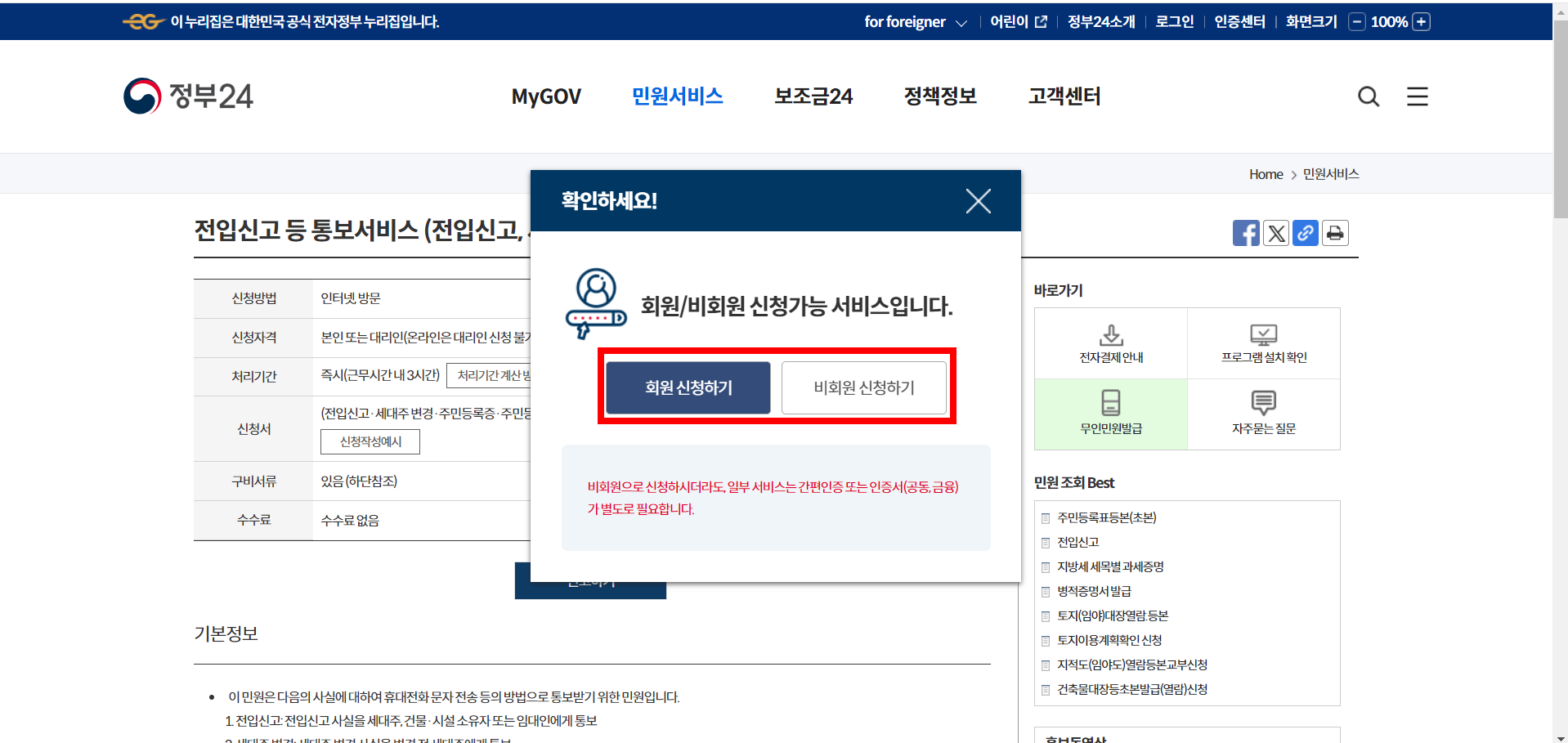
Task: Open search with the magnifier icon
Action: (x=1369, y=96)
